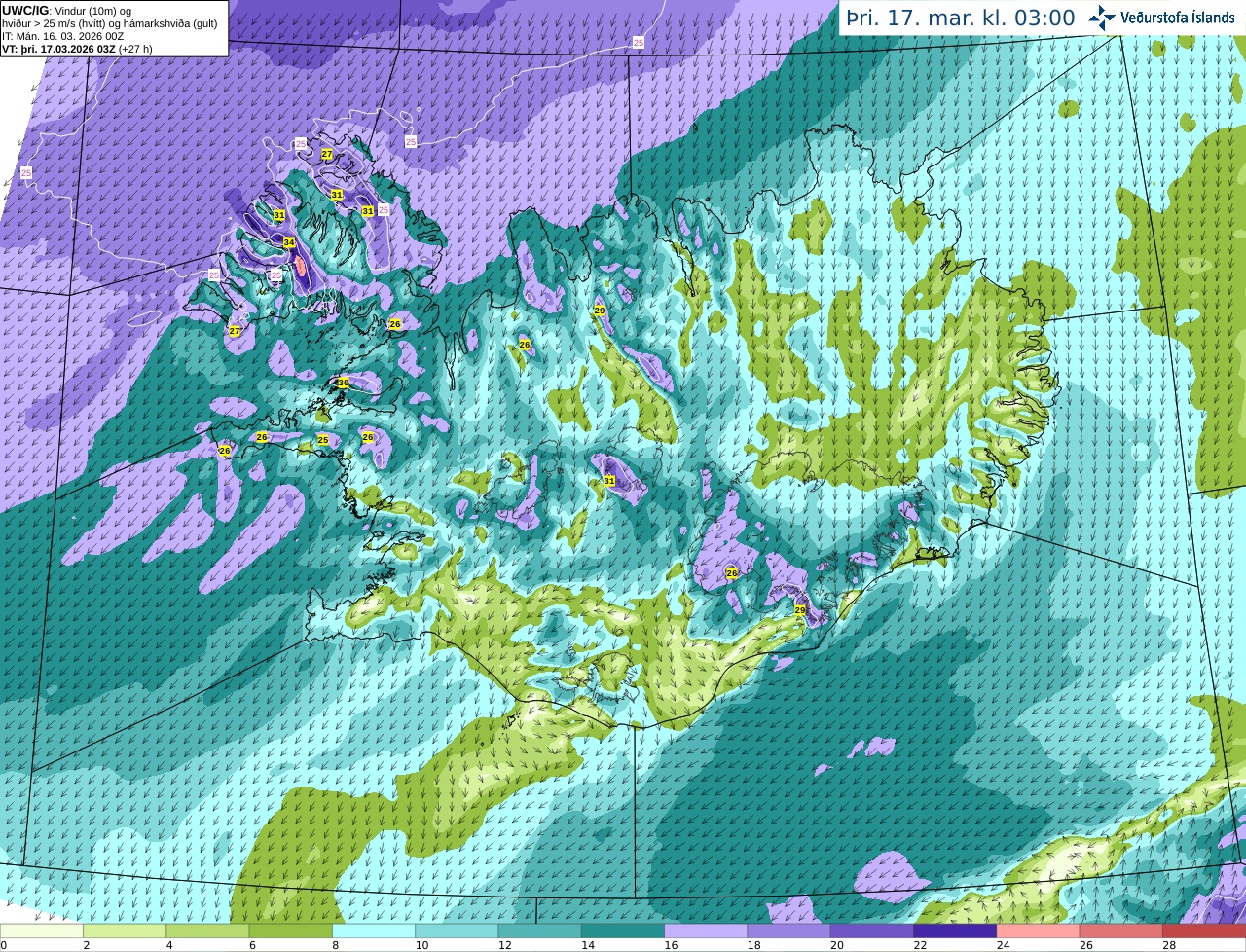The width and height of the screenshot is (1246, 952).
Task: Click the legend scale number 10
Action: (421, 945)
